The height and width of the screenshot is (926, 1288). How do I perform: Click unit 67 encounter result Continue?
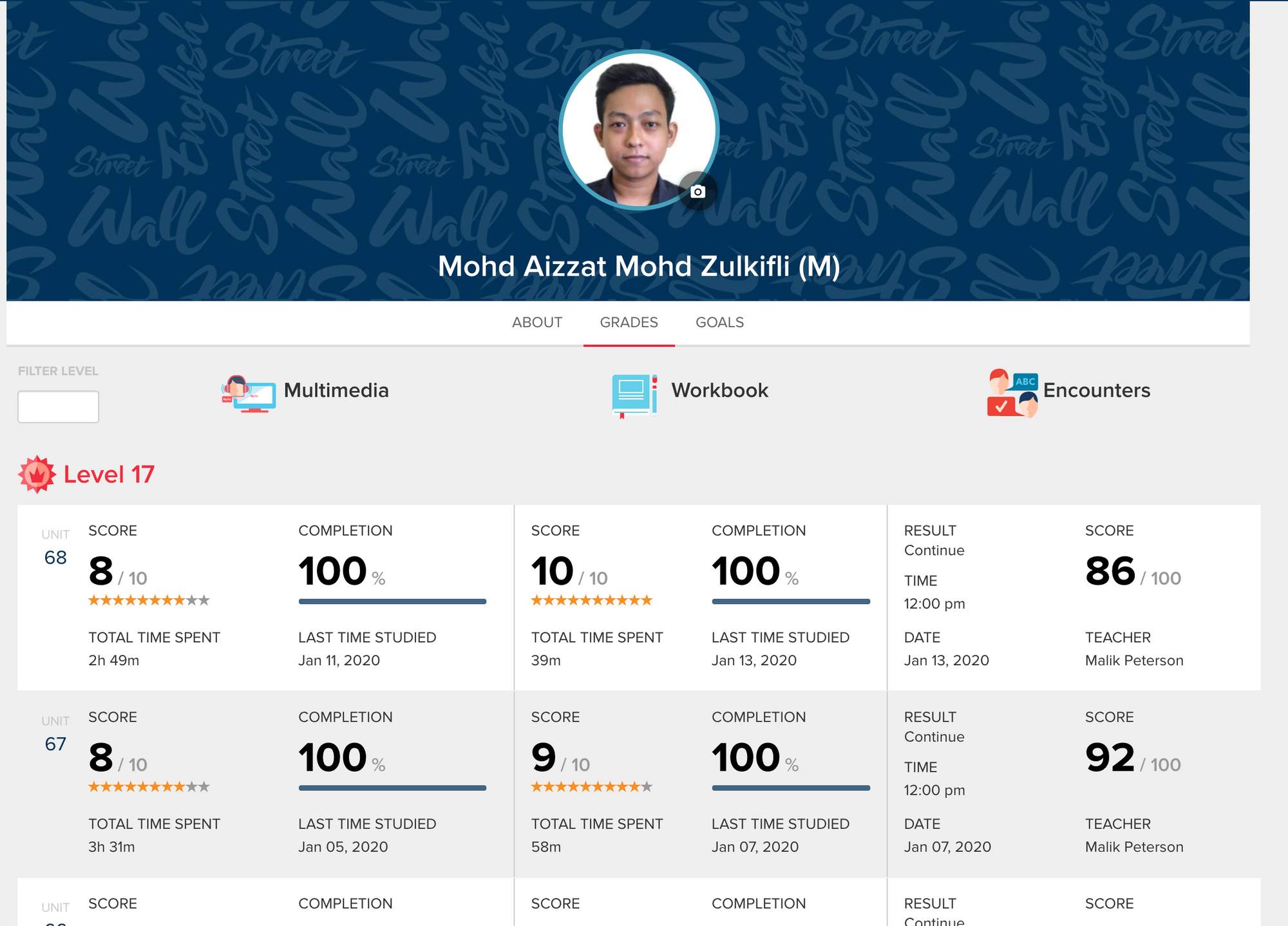pyautogui.click(x=934, y=737)
